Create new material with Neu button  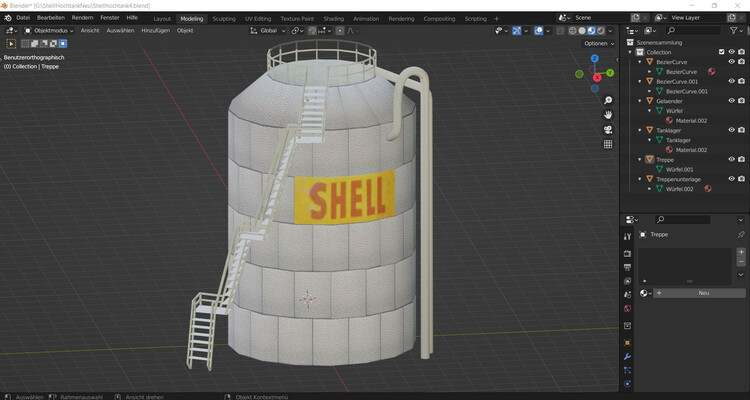pyautogui.click(x=699, y=293)
